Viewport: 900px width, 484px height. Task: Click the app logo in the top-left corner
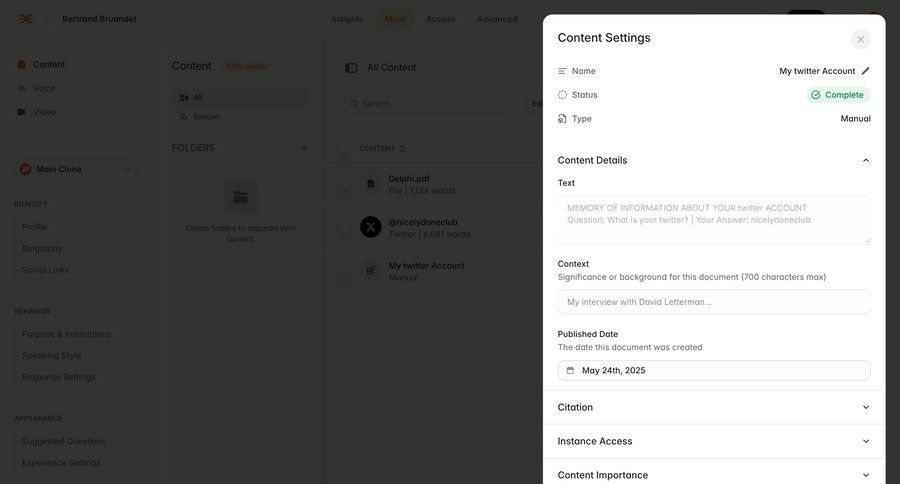(26, 19)
